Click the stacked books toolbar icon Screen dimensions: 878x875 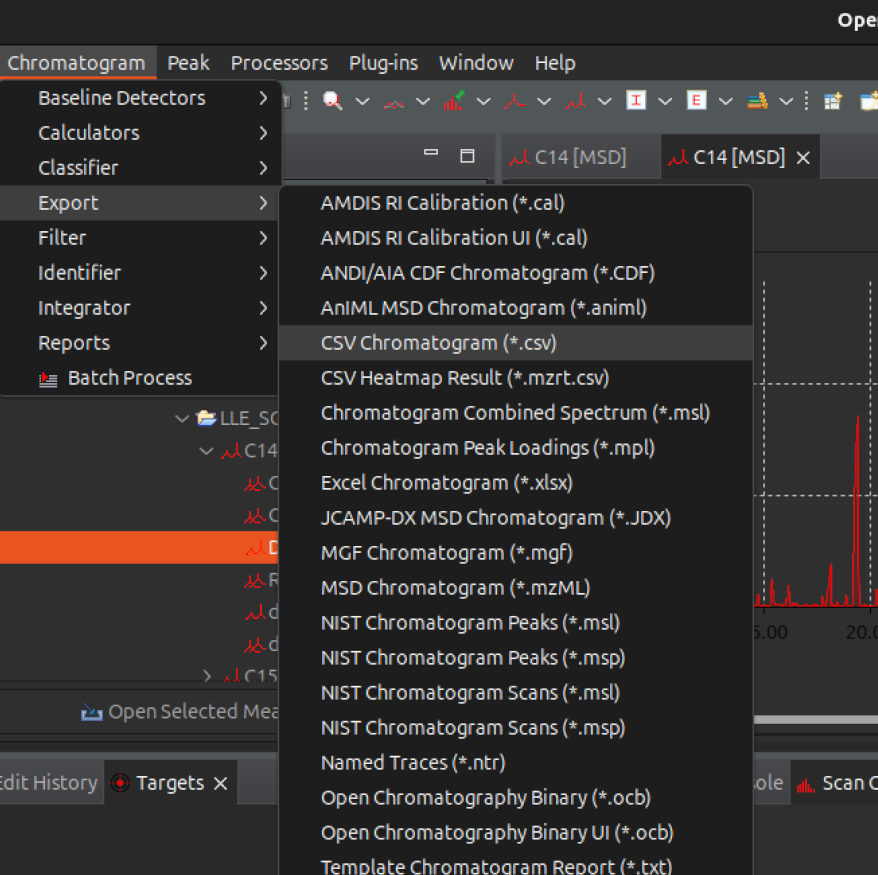point(757,101)
